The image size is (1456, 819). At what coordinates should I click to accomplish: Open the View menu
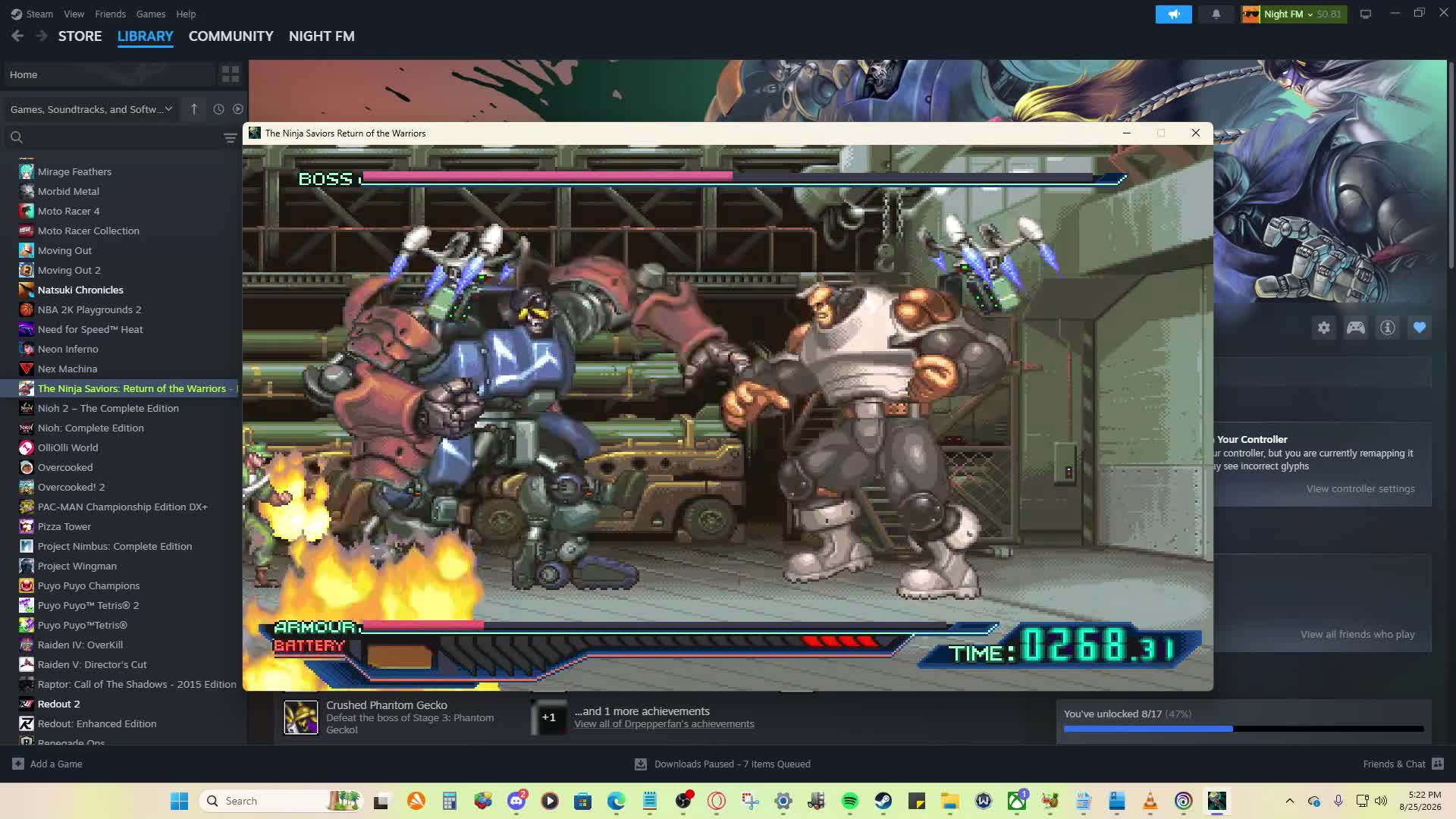pos(74,14)
